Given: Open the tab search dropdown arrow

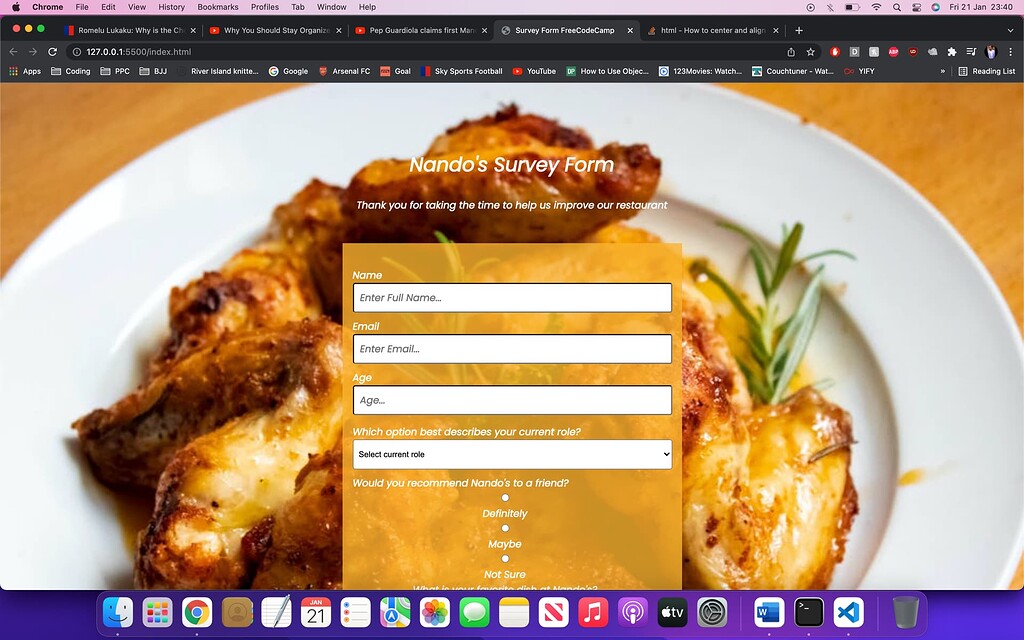Looking at the screenshot, I should (1010, 30).
